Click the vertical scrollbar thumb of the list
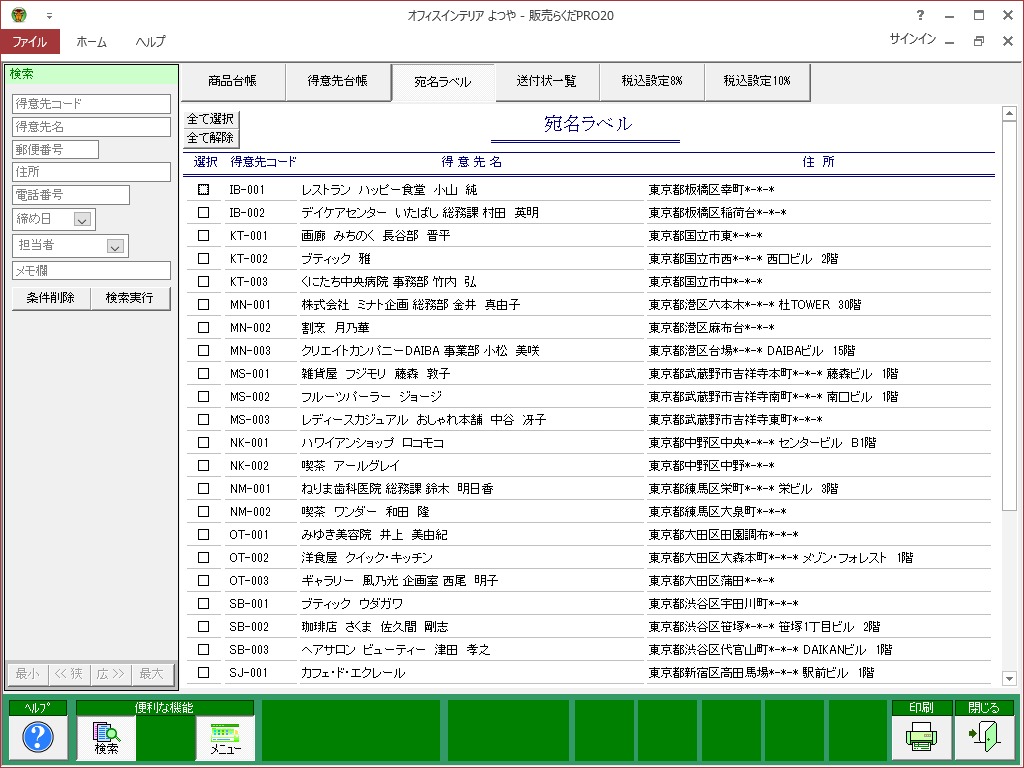Image resolution: width=1024 pixels, height=768 pixels. tap(1009, 315)
